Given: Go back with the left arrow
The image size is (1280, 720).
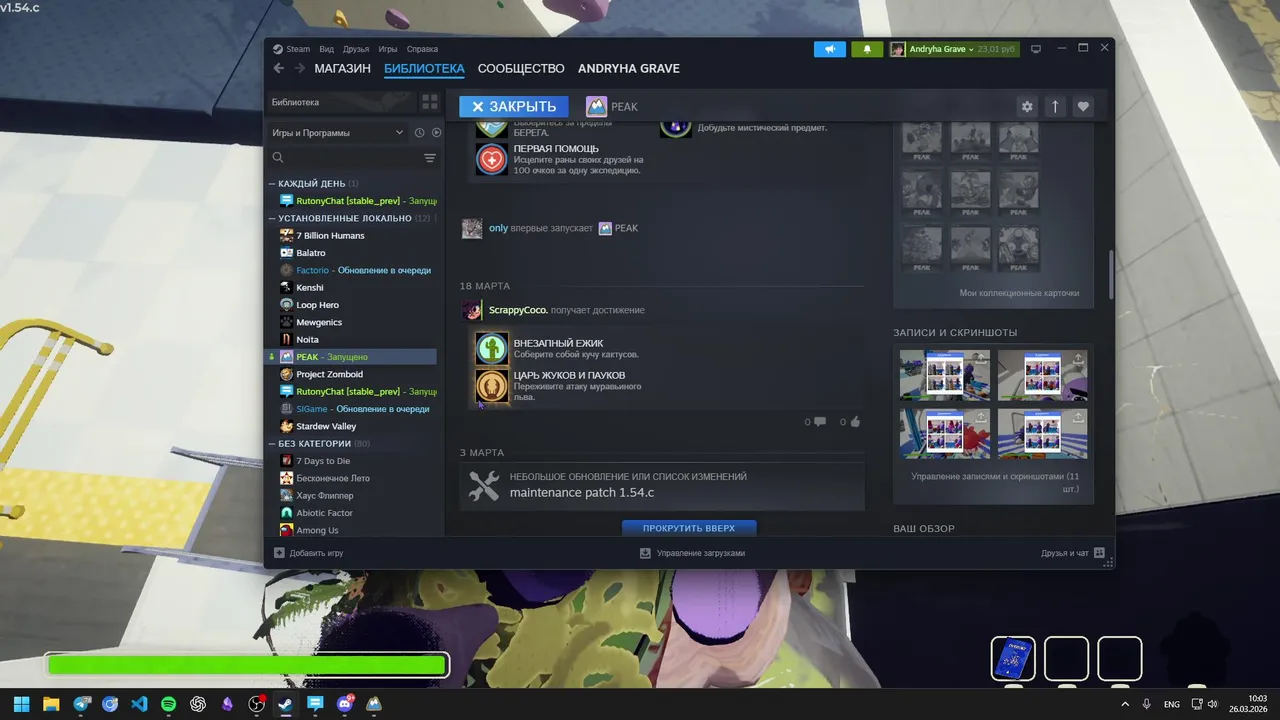Looking at the screenshot, I should [x=279, y=69].
